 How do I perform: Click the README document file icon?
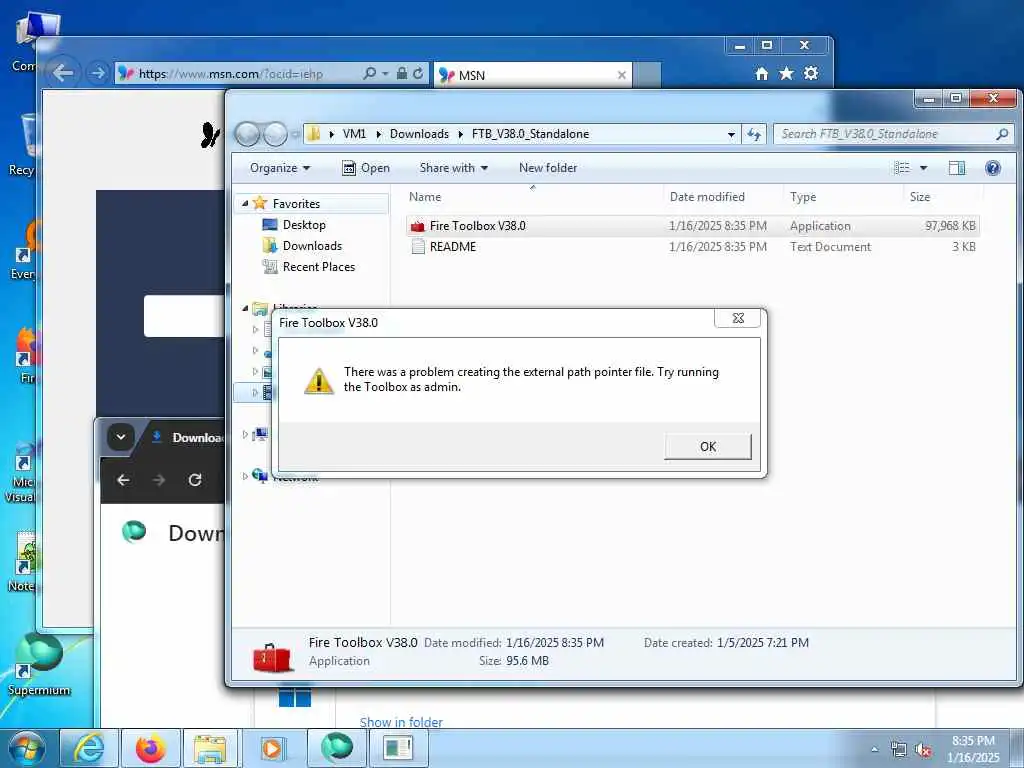[x=418, y=247]
